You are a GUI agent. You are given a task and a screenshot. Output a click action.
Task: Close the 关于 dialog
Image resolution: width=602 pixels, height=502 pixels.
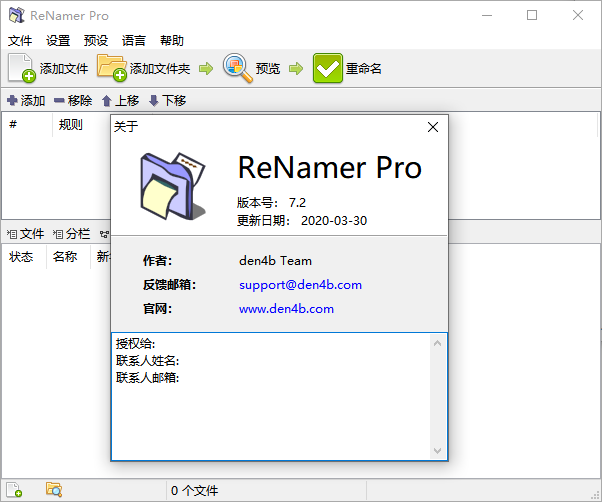pyautogui.click(x=433, y=127)
